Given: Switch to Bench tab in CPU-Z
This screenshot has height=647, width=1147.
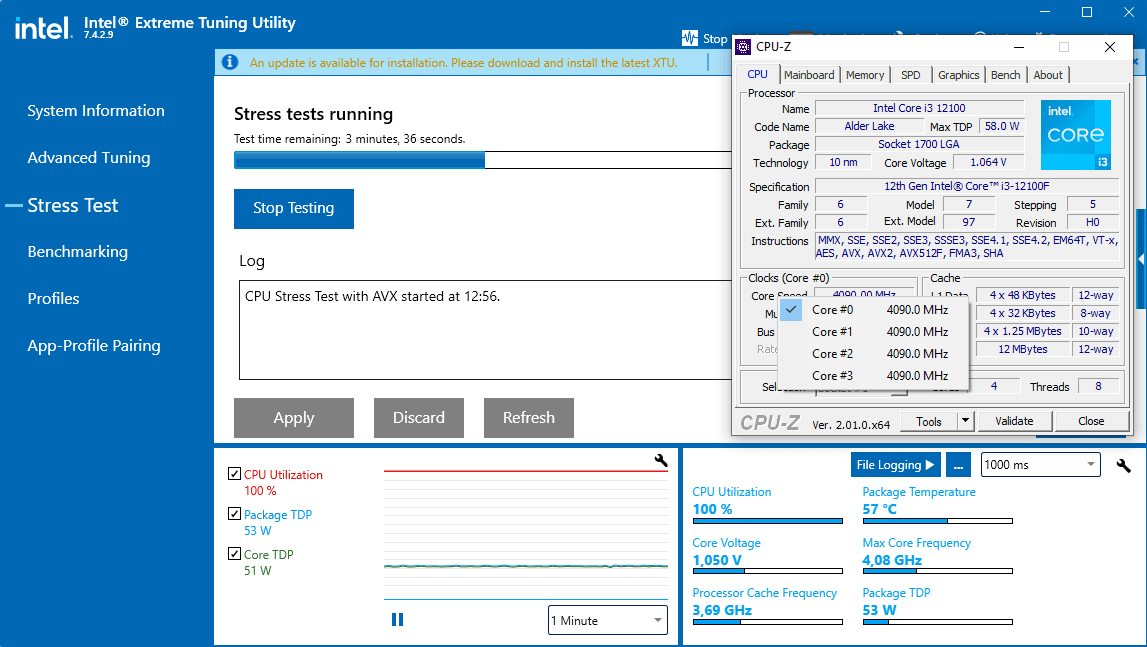Looking at the screenshot, I should (1005, 75).
